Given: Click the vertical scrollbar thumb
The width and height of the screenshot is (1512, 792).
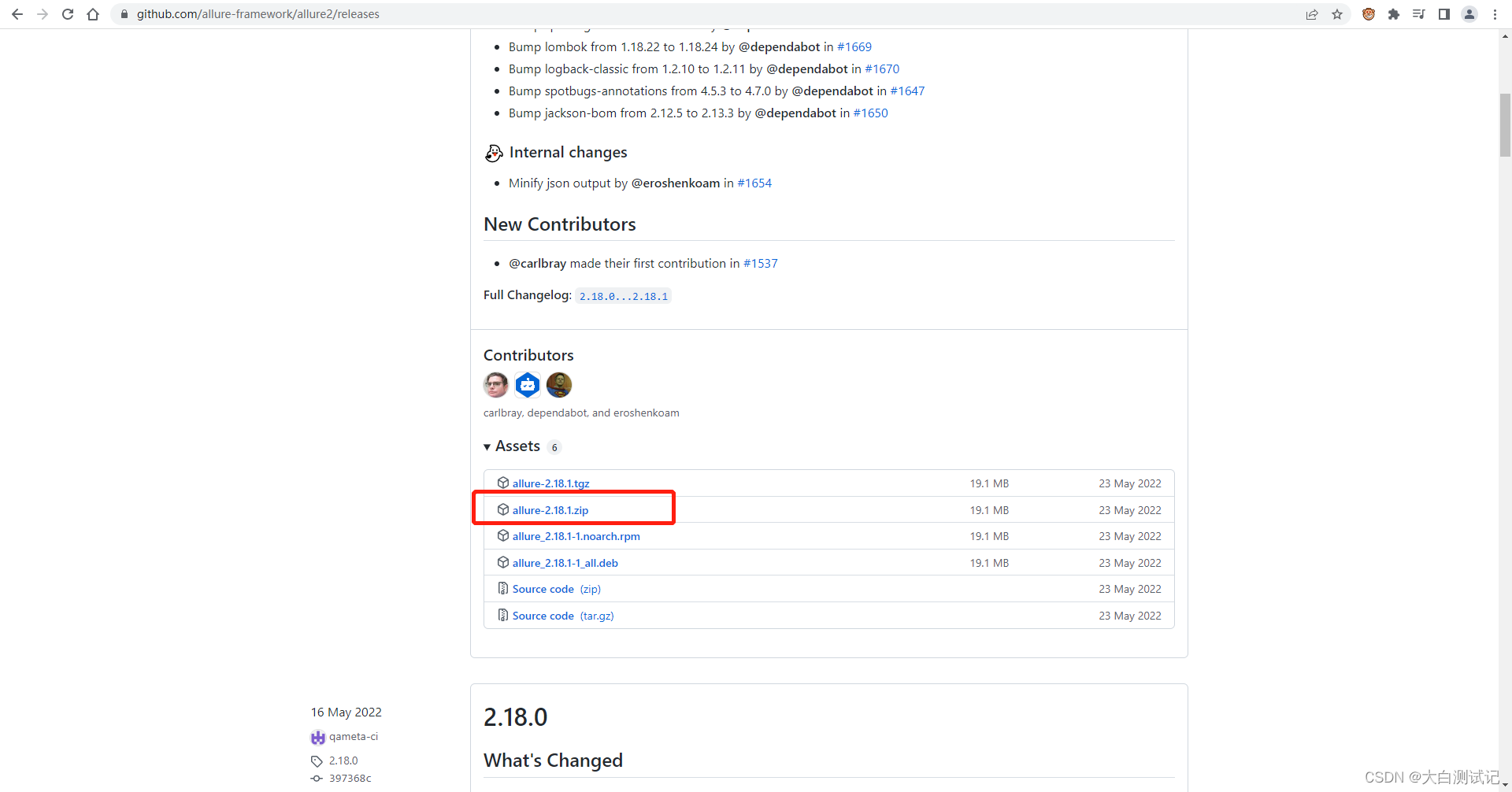Looking at the screenshot, I should pos(1505,125).
